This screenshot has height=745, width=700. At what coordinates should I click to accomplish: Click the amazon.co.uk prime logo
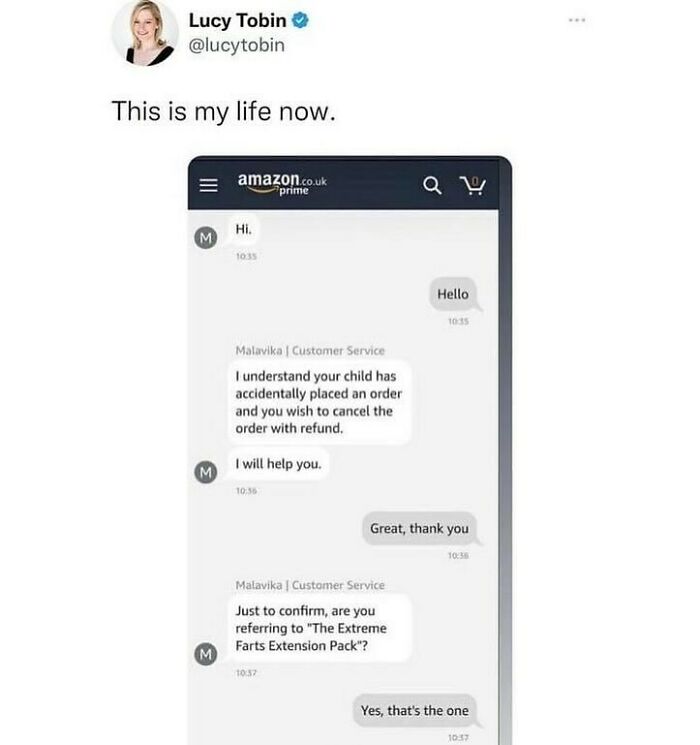[282, 183]
